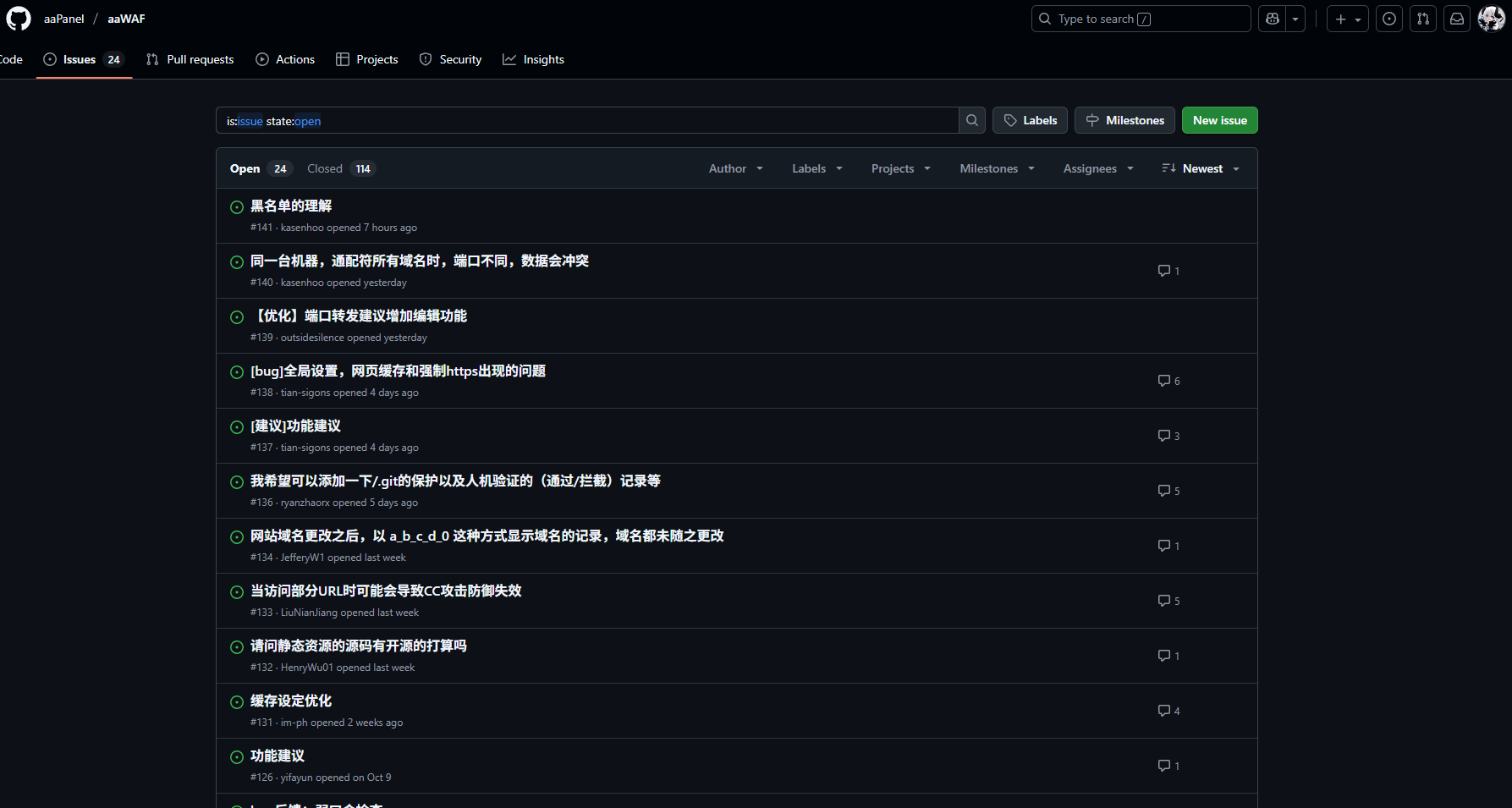Click the GitHub logo
Viewport: 1512px width, 808px height.
18,18
